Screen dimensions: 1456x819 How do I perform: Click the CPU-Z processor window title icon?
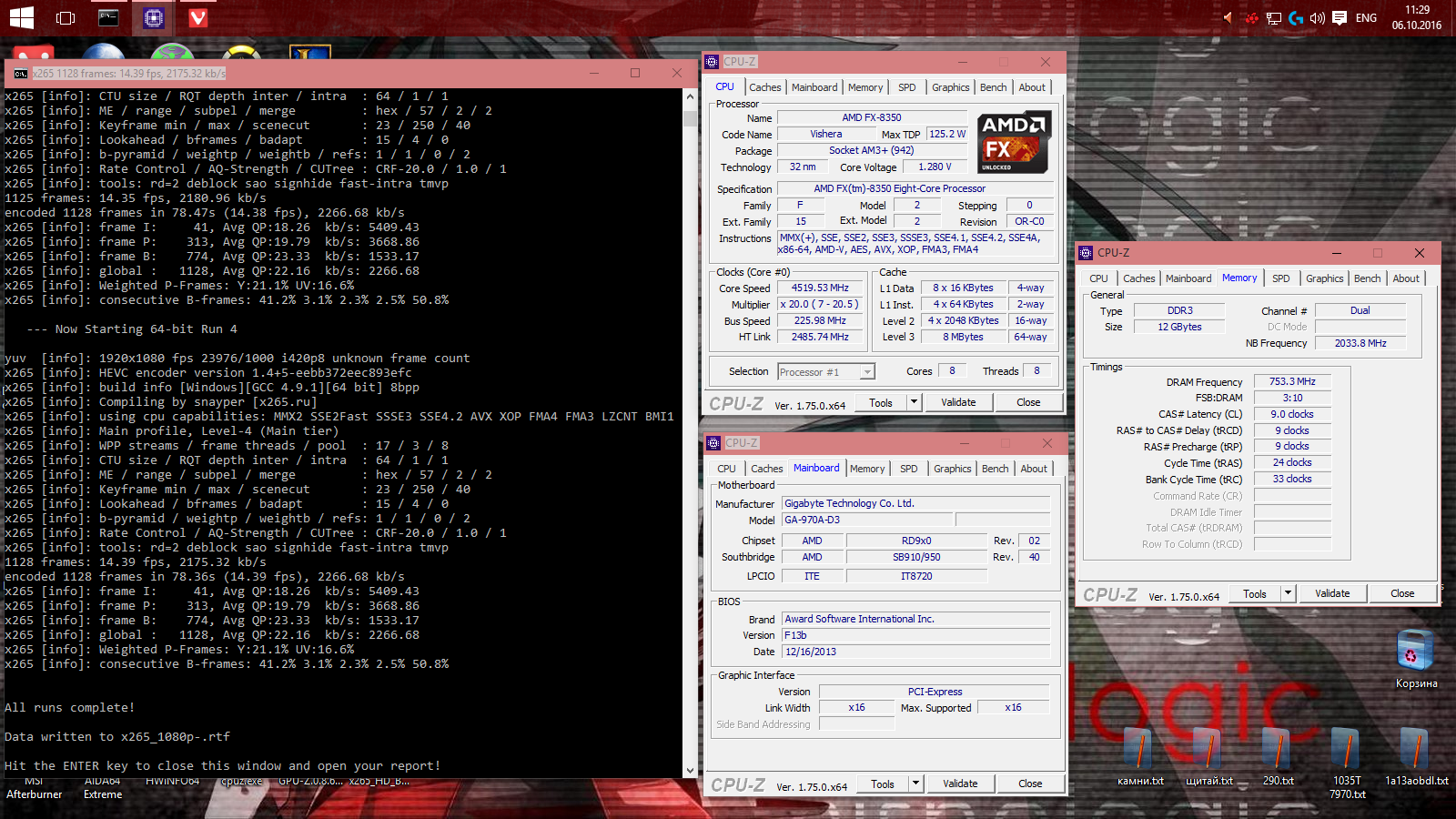(712, 62)
